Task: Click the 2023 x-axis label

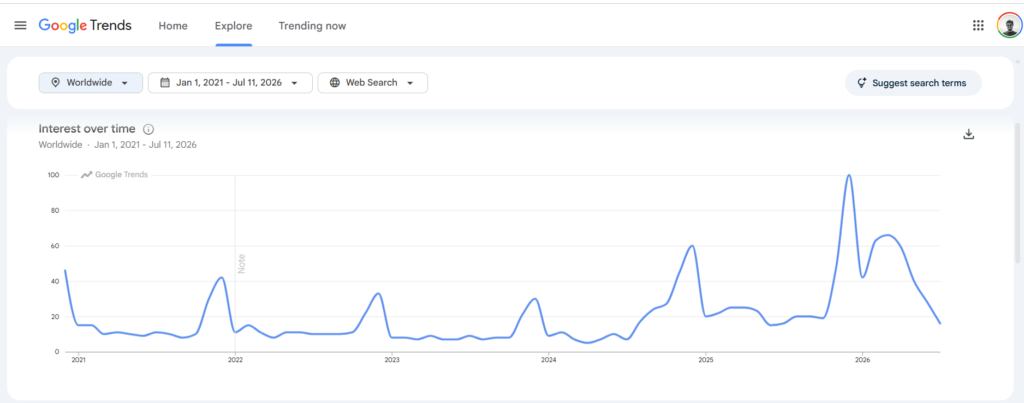Action: click(392, 360)
